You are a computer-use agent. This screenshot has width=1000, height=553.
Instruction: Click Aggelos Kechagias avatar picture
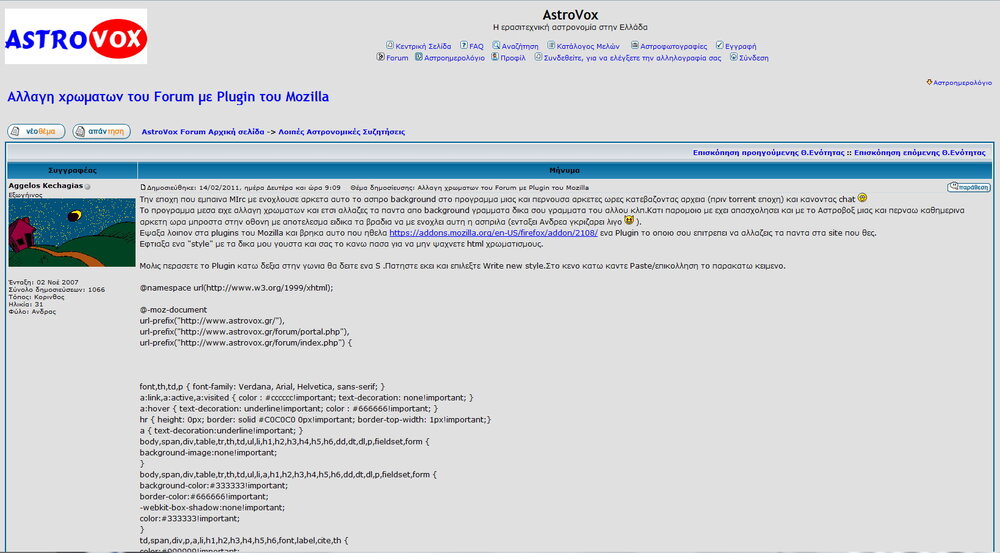tap(72, 232)
